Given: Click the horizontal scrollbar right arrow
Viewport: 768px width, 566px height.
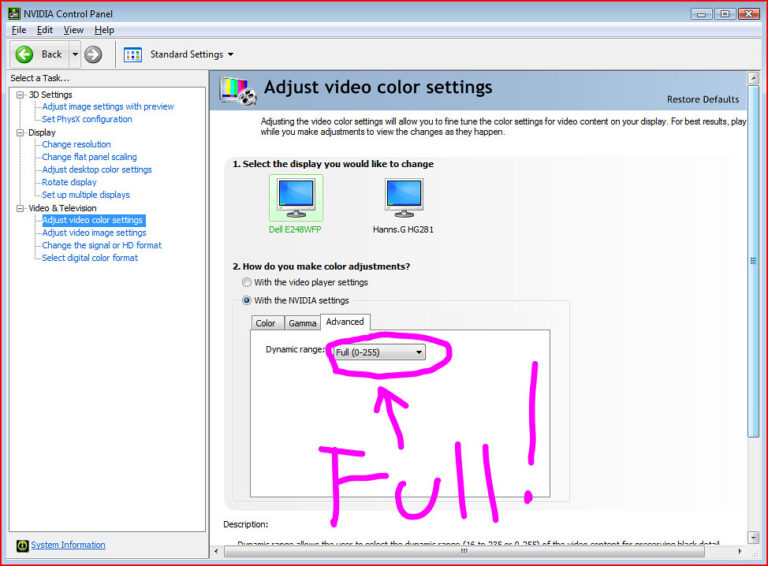Looking at the screenshot, I should [x=740, y=552].
